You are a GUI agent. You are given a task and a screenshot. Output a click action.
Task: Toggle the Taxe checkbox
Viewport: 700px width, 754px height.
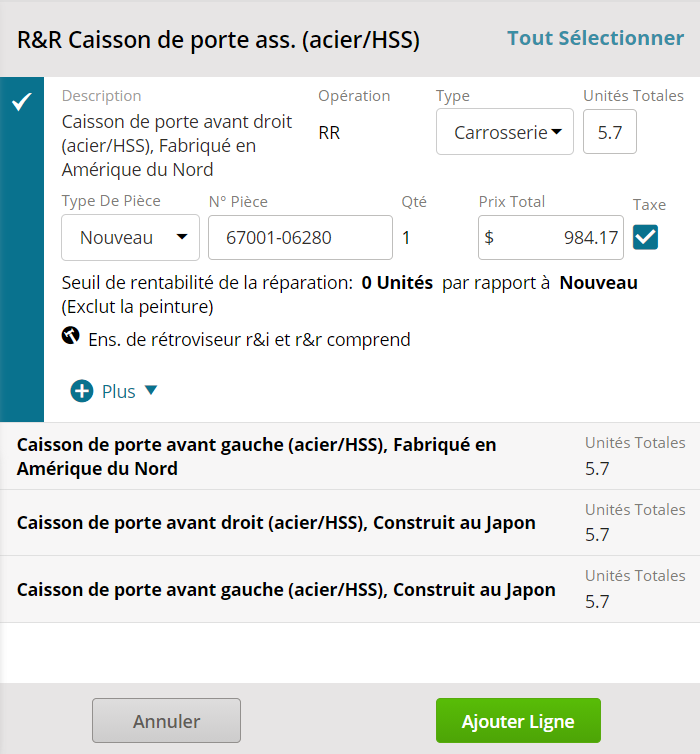click(x=645, y=237)
